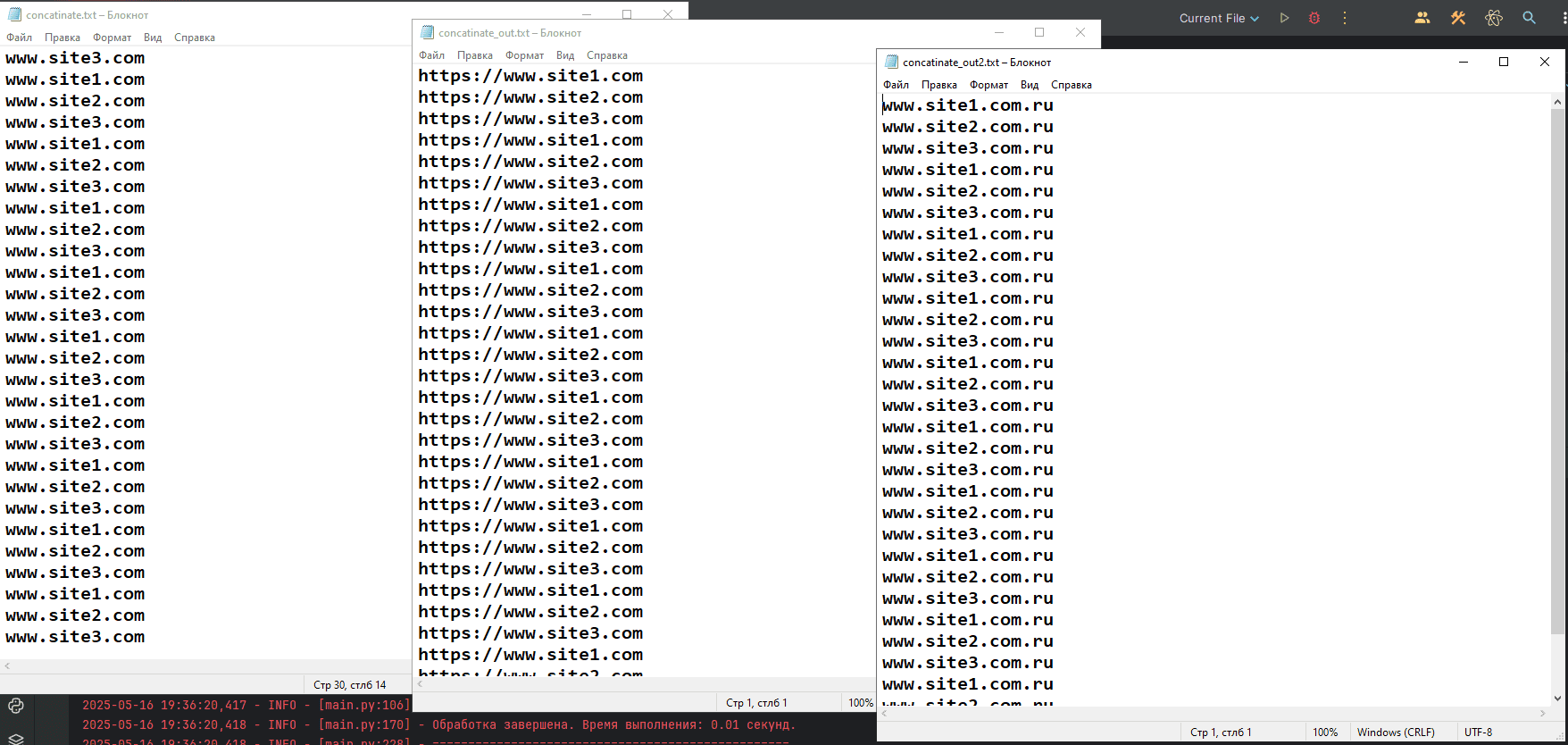
Task: Close the concatinate_out.txt window
Action: (x=1080, y=32)
